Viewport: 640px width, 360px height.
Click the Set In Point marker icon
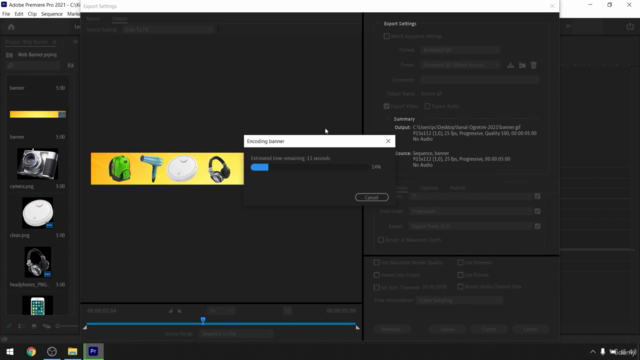coord(171,311)
